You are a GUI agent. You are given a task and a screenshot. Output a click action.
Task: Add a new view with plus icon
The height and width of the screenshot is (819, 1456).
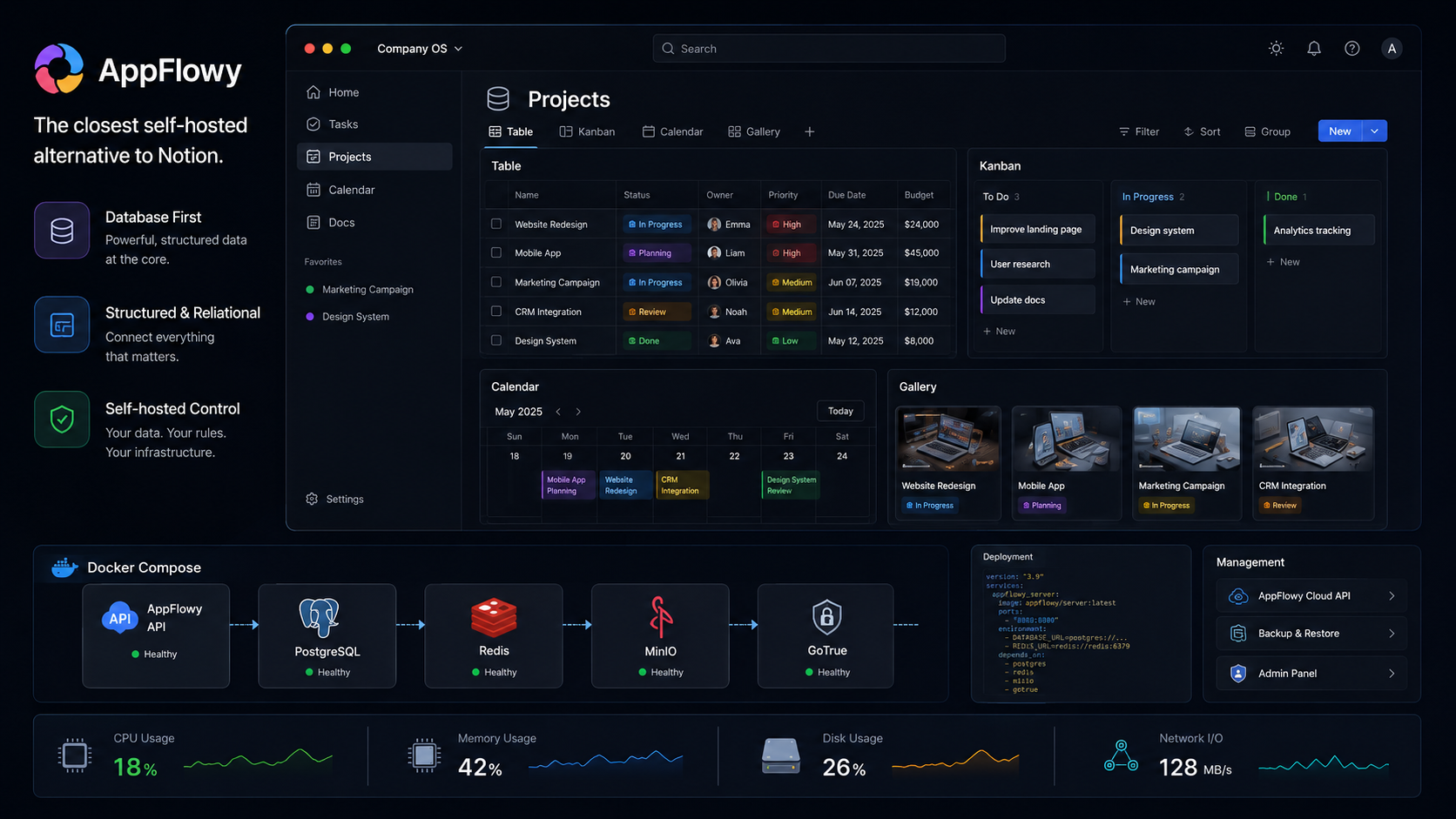click(x=809, y=131)
